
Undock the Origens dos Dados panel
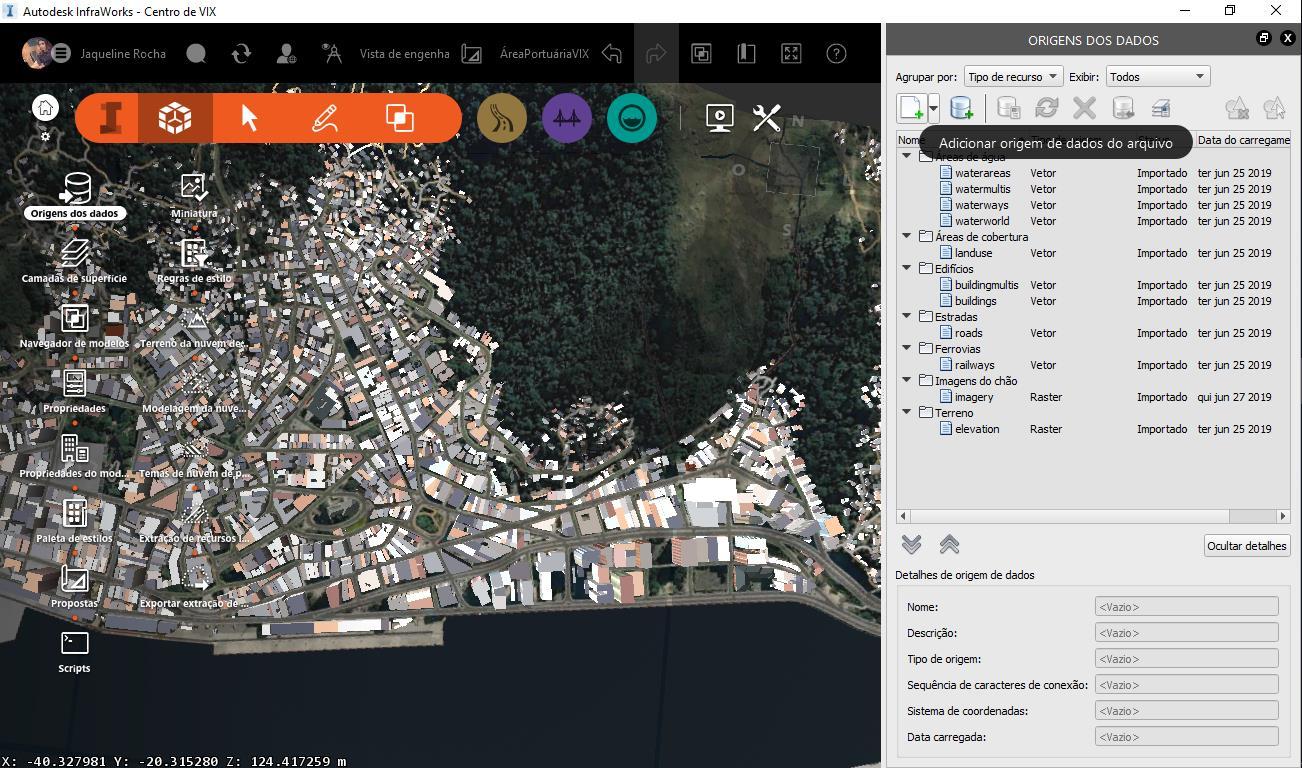1263,38
